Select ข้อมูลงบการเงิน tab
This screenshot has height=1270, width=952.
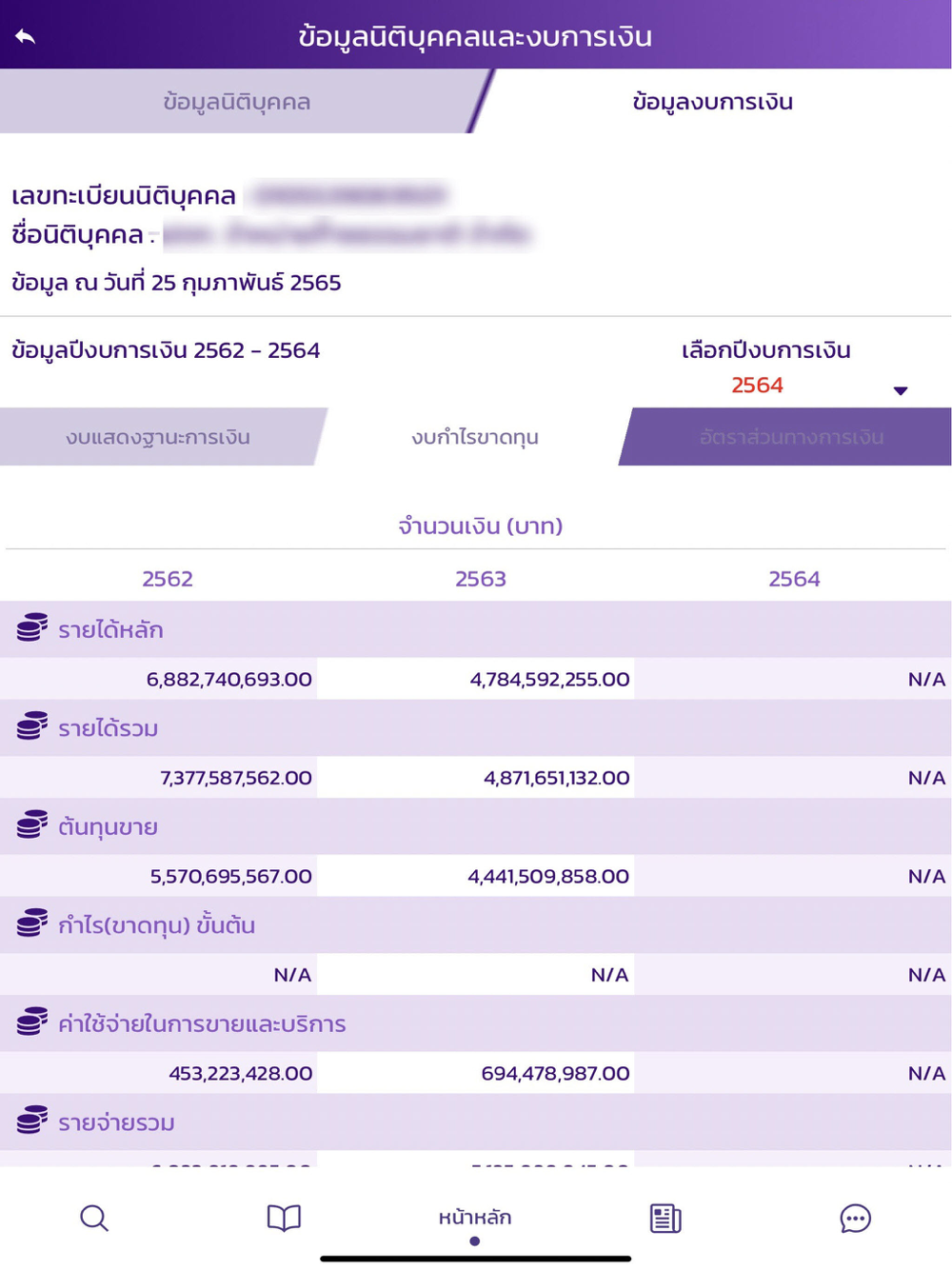(x=712, y=101)
